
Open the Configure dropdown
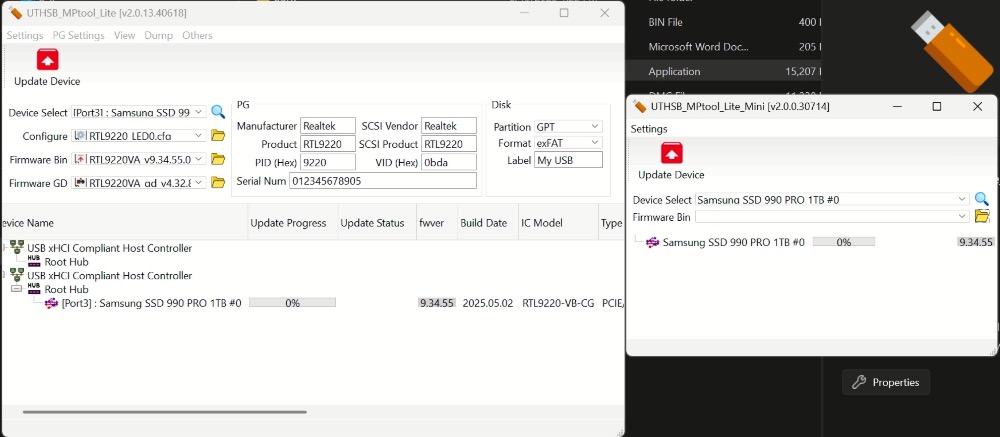pos(199,136)
